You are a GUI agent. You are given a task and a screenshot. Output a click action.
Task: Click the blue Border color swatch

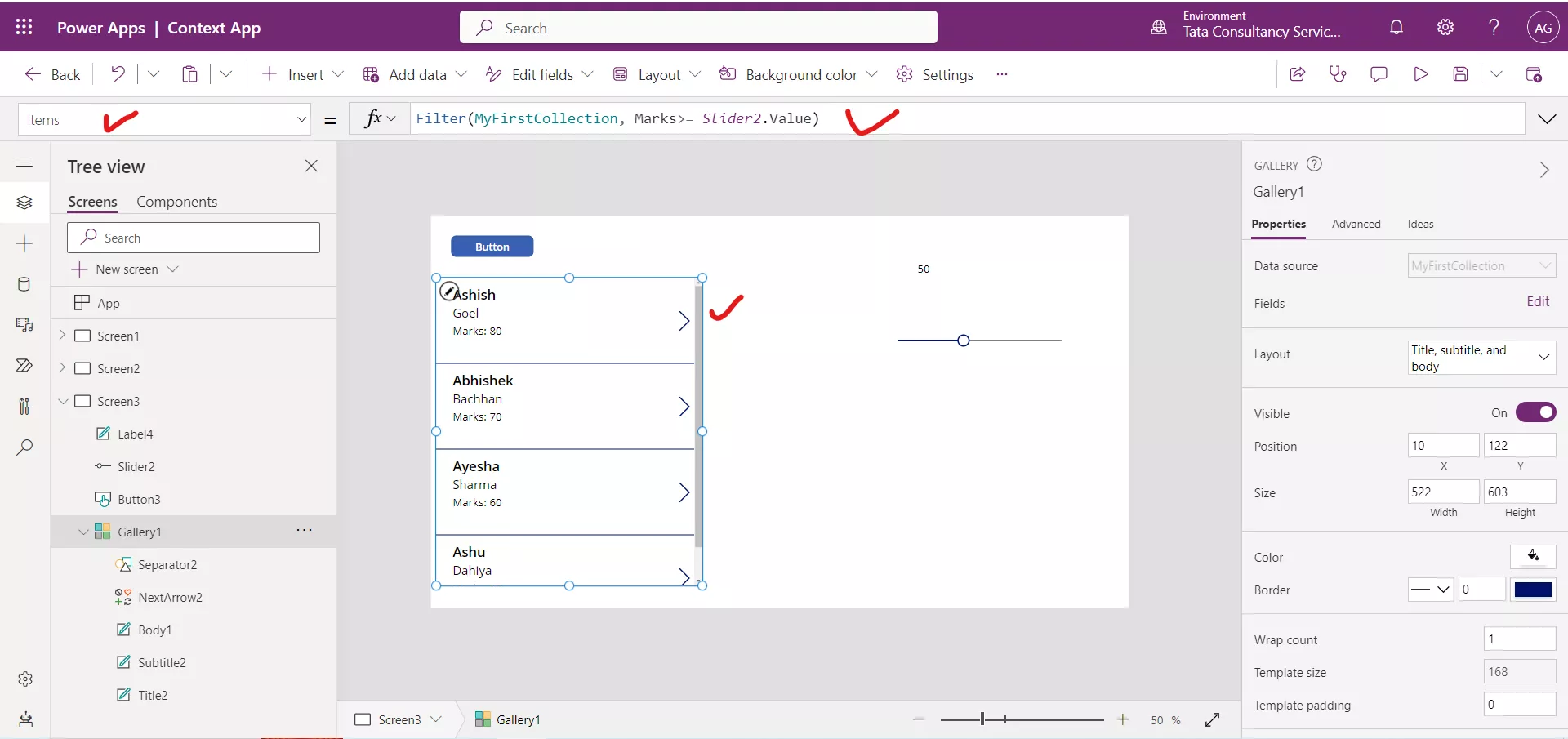[x=1534, y=590]
